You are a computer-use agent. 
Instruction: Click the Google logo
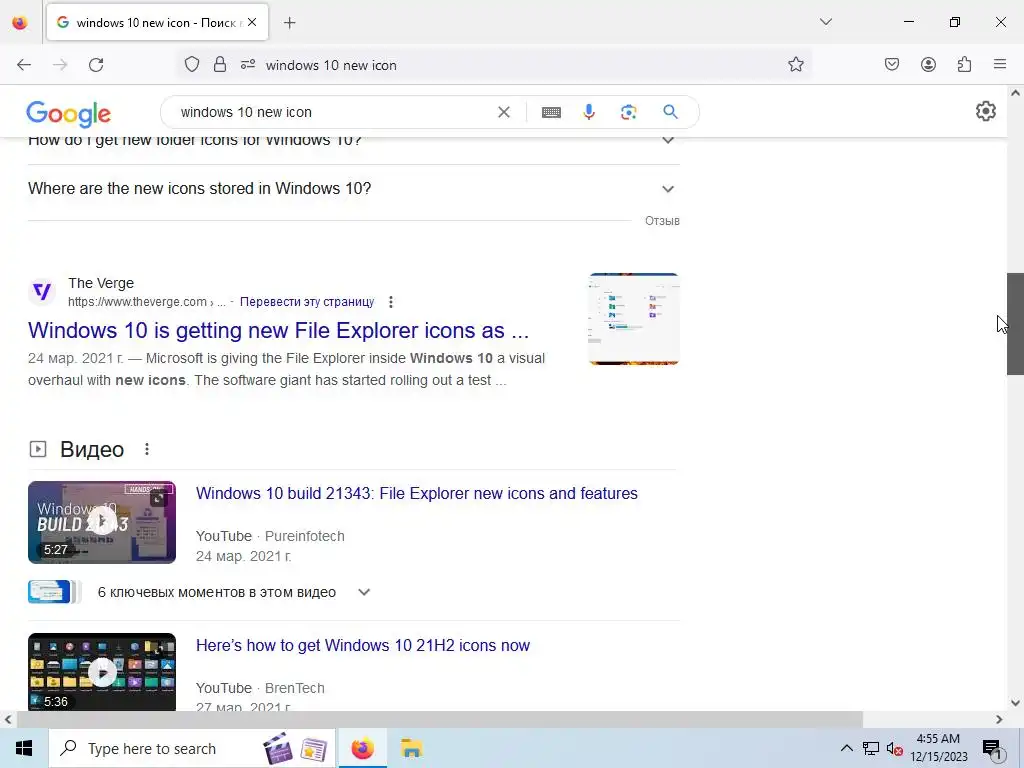tap(69, 114)
